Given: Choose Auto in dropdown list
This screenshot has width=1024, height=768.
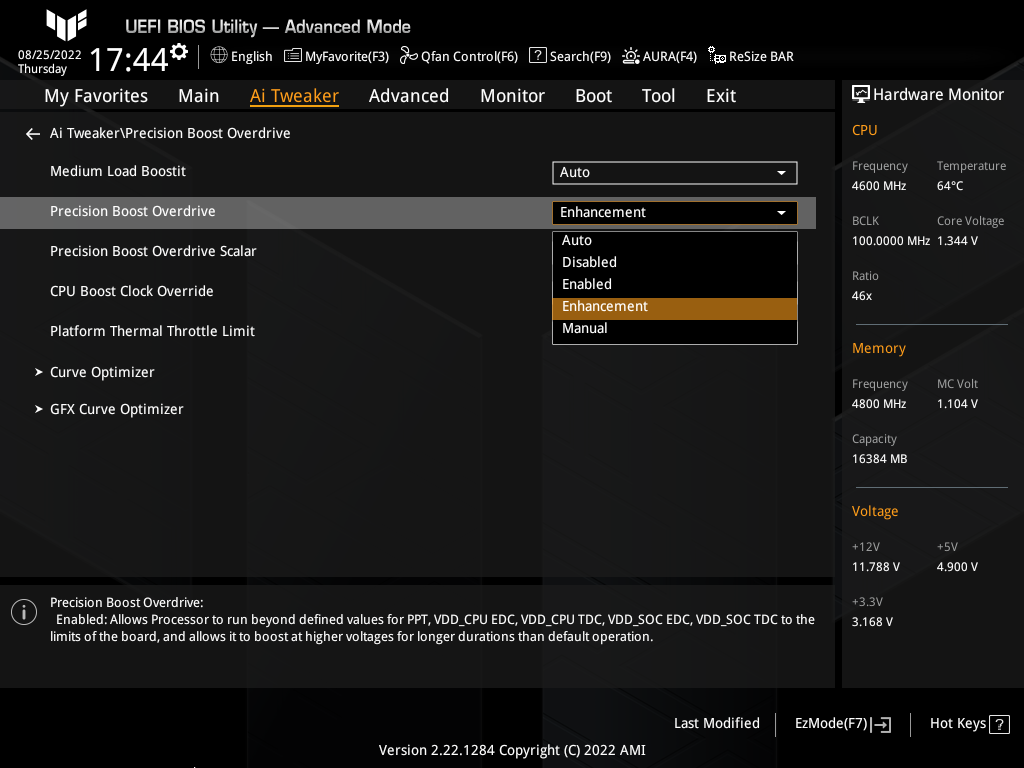Looking at the screenshot, I should point(675,240).
